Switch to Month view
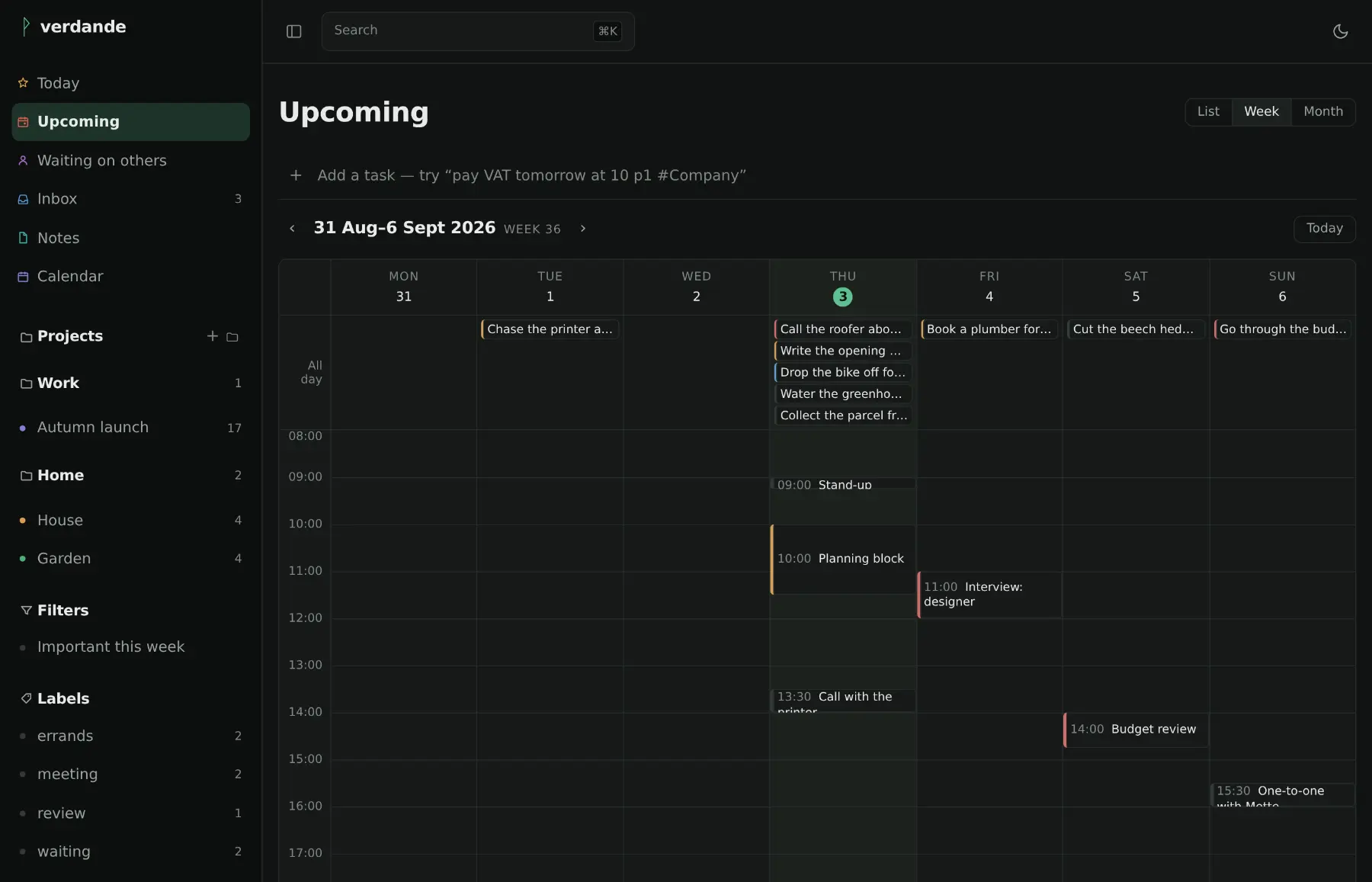The height and width of the screenshot is (882, 1372). point(1323,112)
